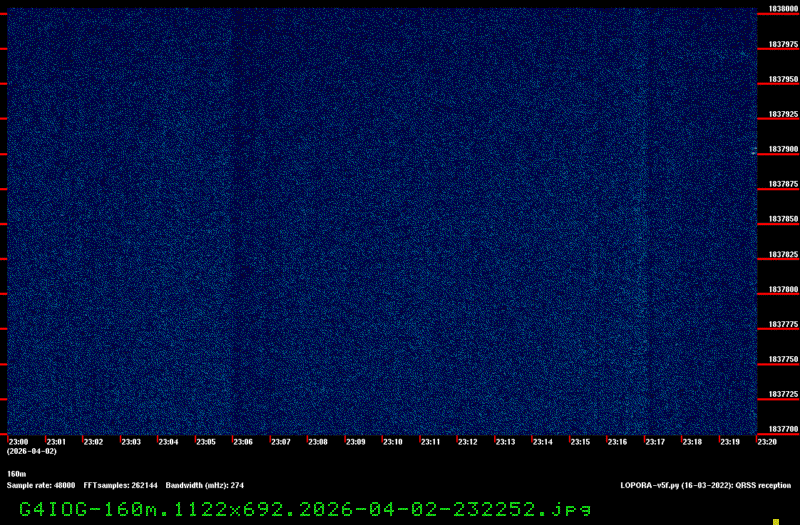
Task: Click the 1837950 frequency label
Action: tap(783, 79)
